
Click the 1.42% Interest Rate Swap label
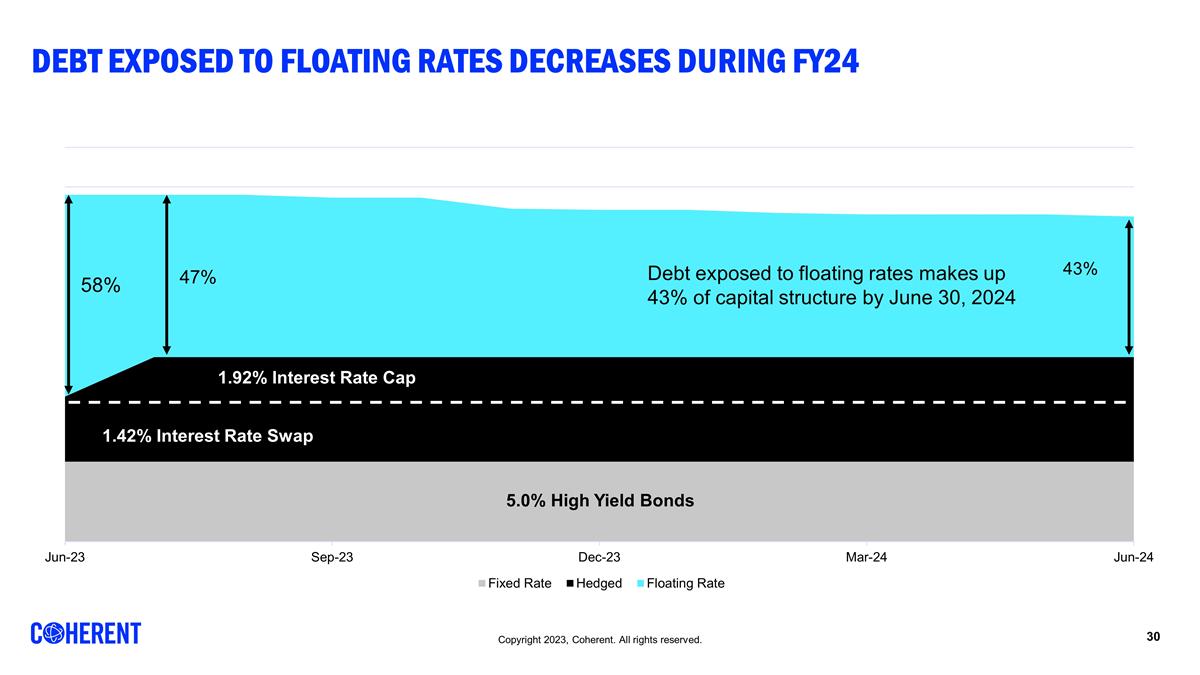(x=208, y=437)
